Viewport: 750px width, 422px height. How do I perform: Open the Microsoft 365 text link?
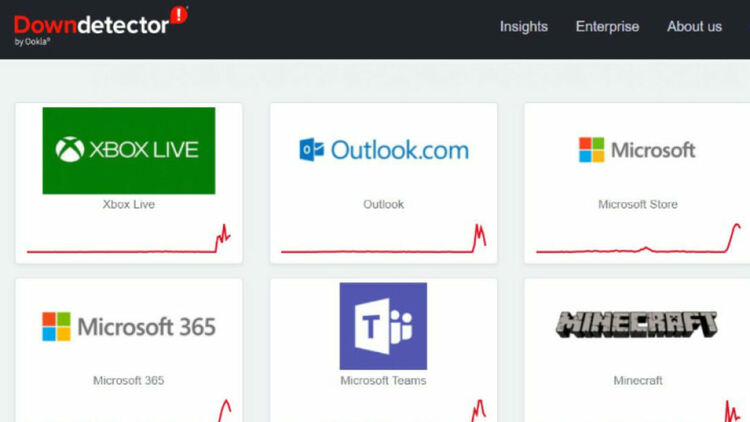click(x=129, y=380)
